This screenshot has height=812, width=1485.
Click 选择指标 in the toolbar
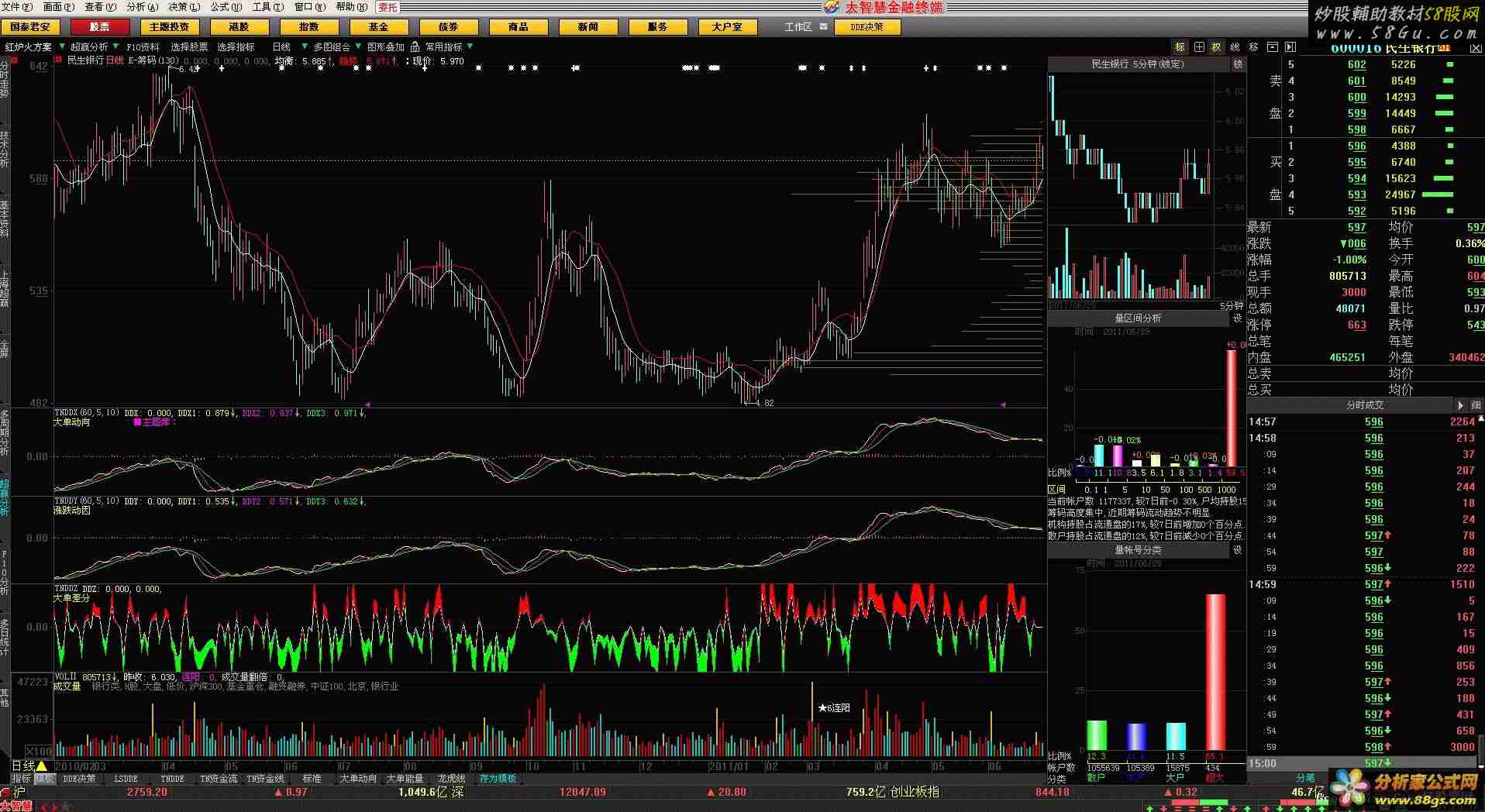[236, 47]
